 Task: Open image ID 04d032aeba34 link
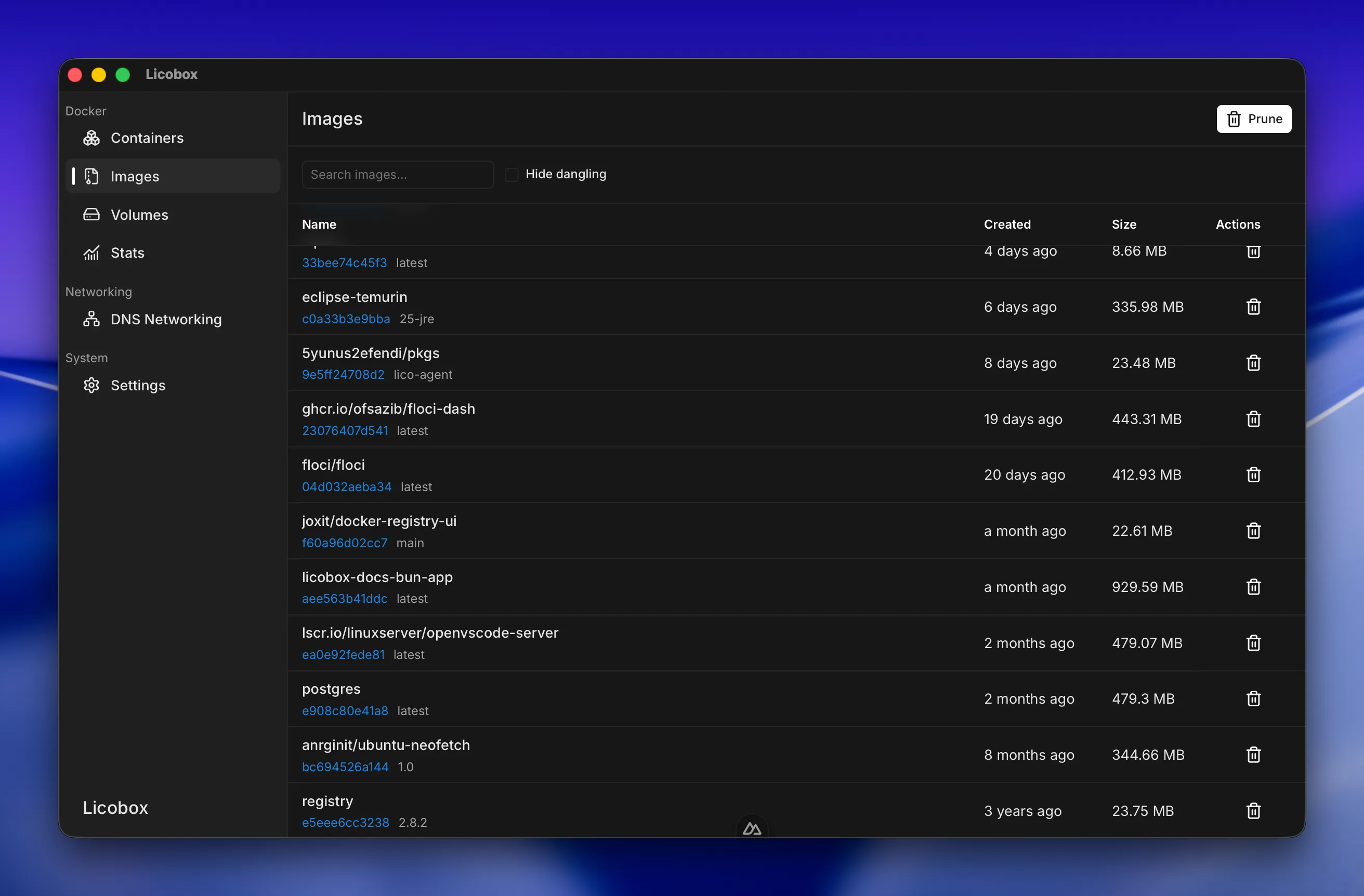coord(347,487)
